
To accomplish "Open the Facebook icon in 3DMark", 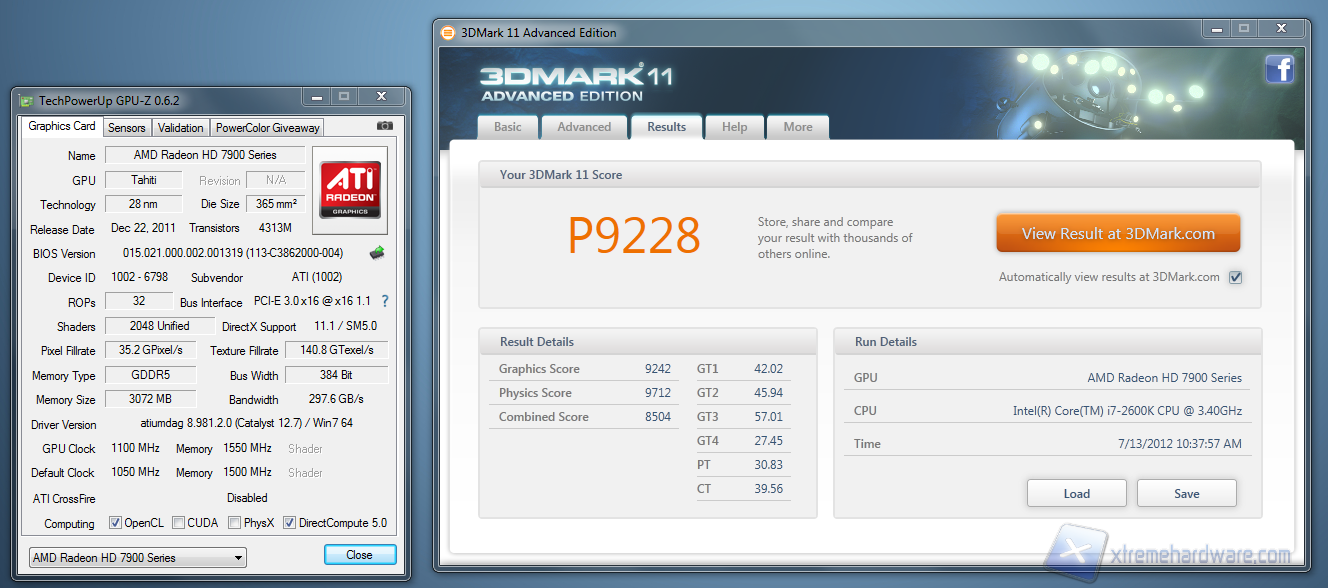I will [1279, 69].
